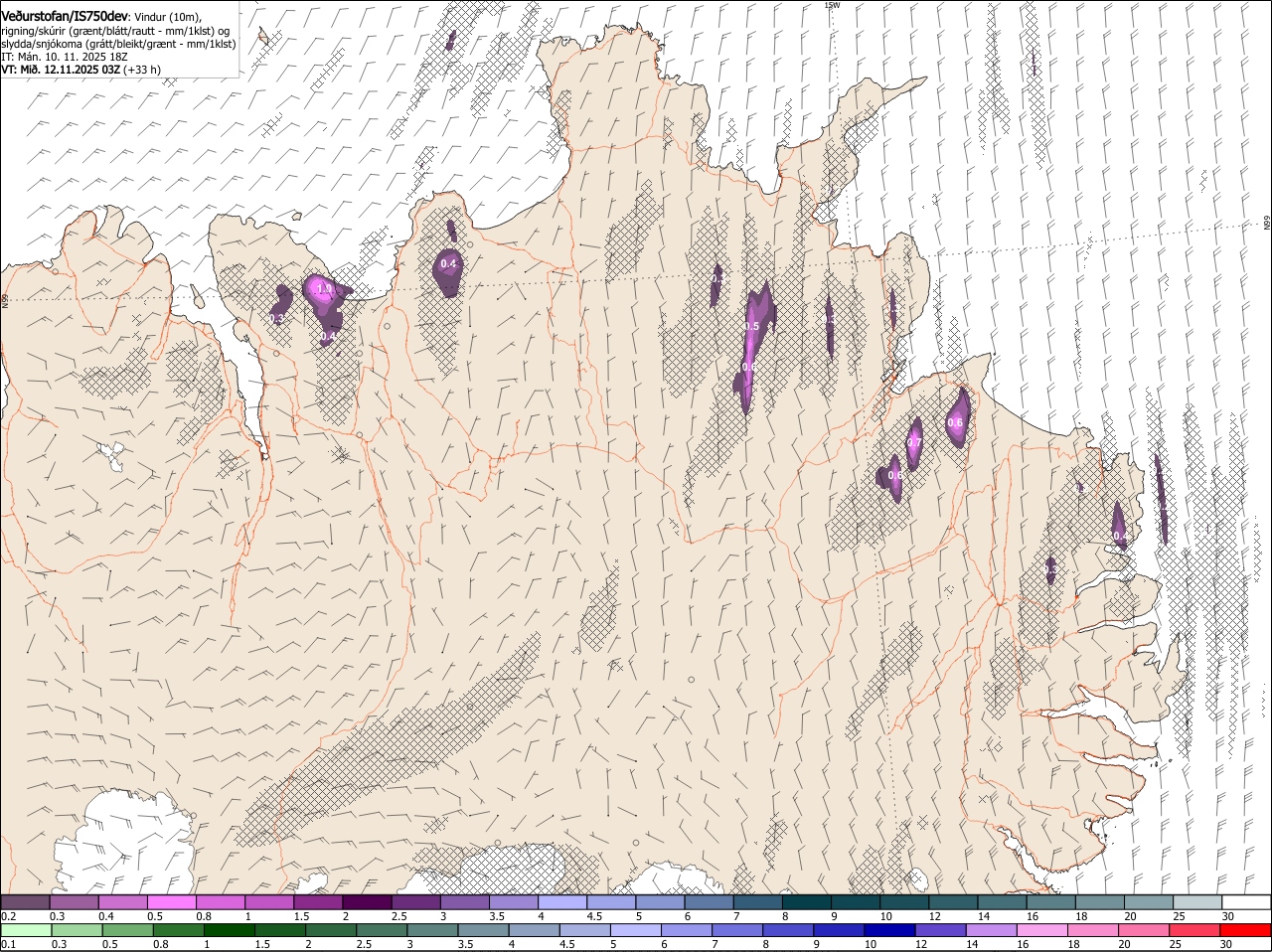Select the 0.4 swatch in the snow legend row
Image resolution: width=1272 pixels, height=952 pixels.
[x=122, y=902]
